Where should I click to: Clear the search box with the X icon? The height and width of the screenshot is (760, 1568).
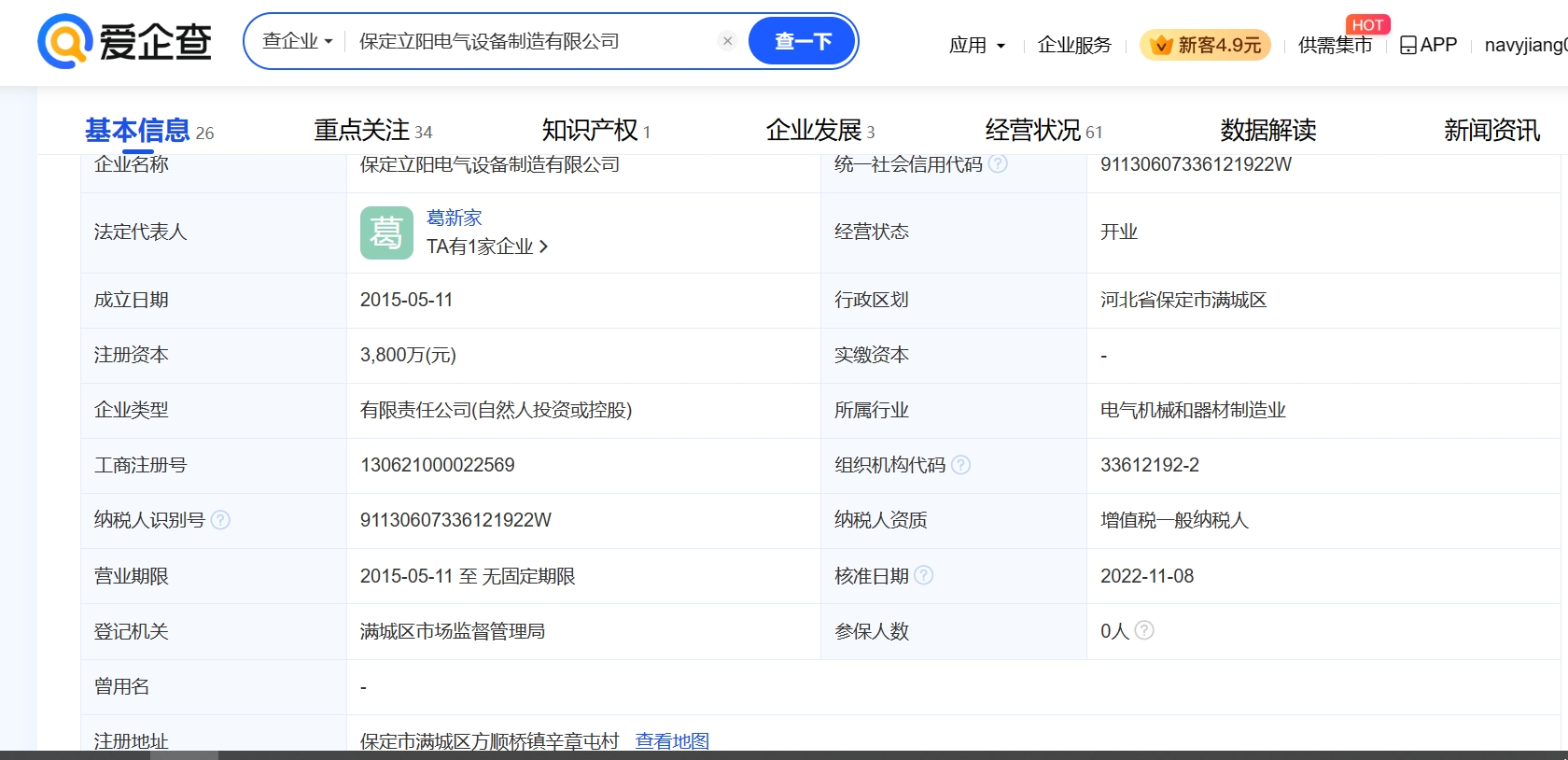[728, 41]
